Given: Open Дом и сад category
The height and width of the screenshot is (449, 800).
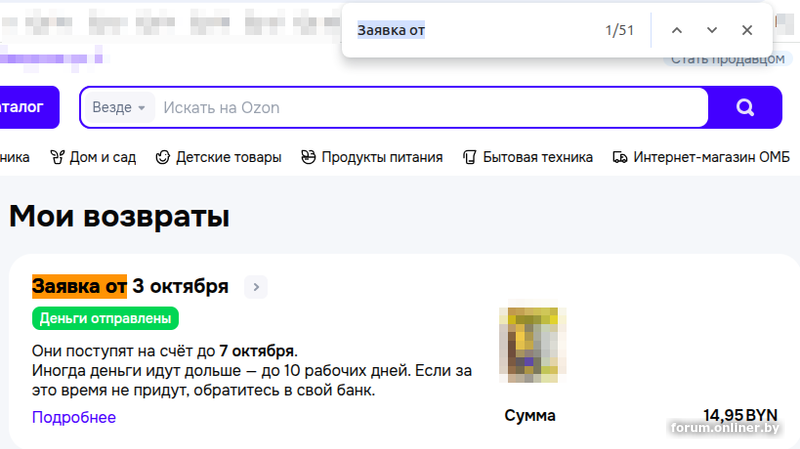Looking at the screenshot, I should tap(93, 157).
